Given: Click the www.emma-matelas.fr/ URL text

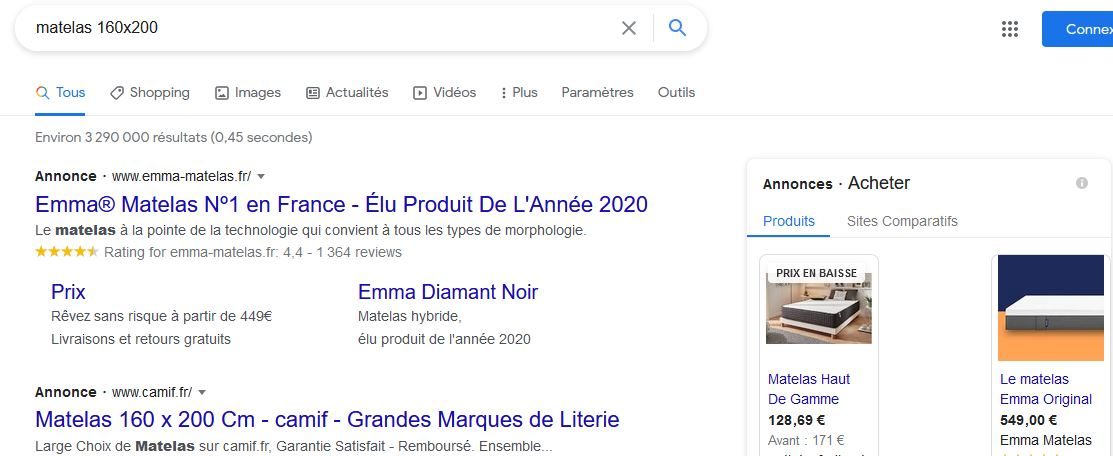Looking at the screenshot, I should tap(182, 176).
